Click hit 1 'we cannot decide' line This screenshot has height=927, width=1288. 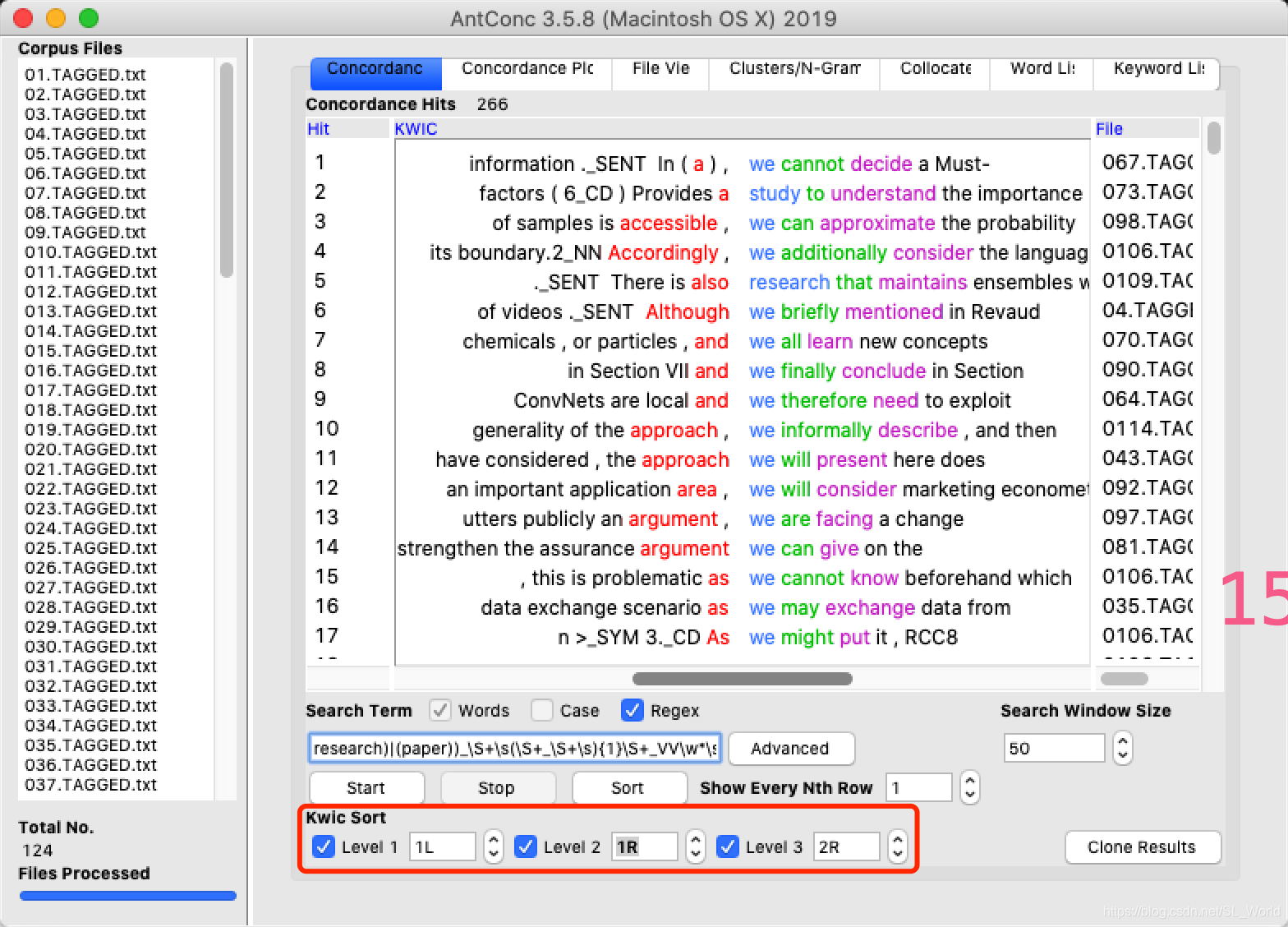(743, 164)
